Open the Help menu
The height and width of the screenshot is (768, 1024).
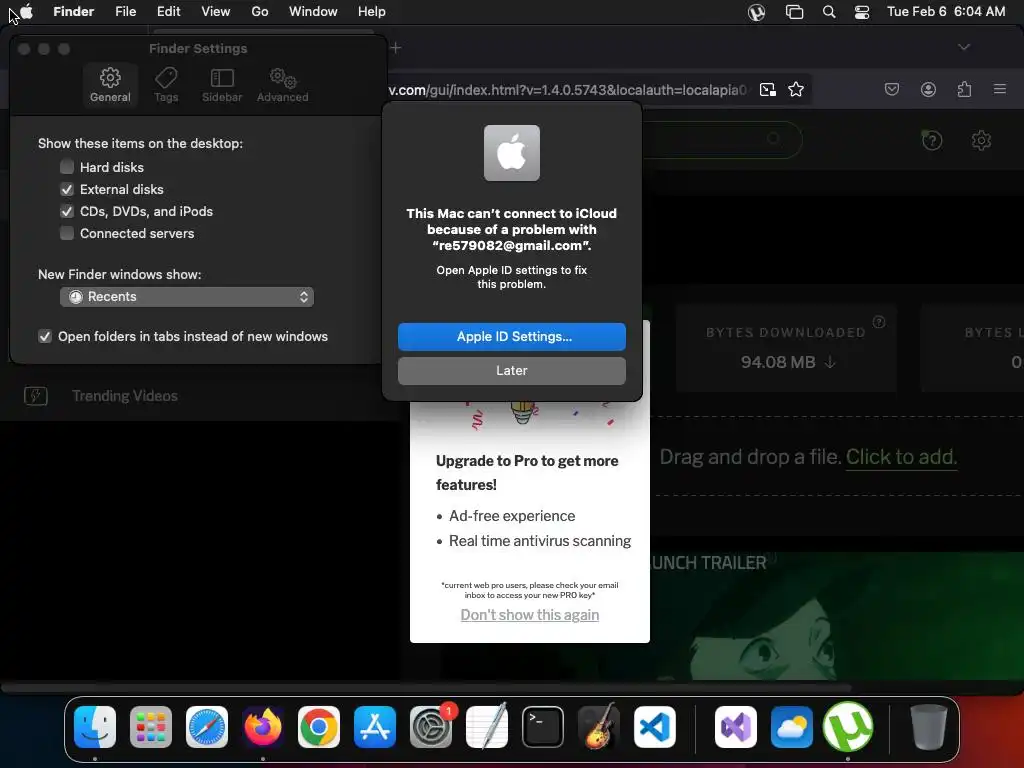(x=372, y=12)
